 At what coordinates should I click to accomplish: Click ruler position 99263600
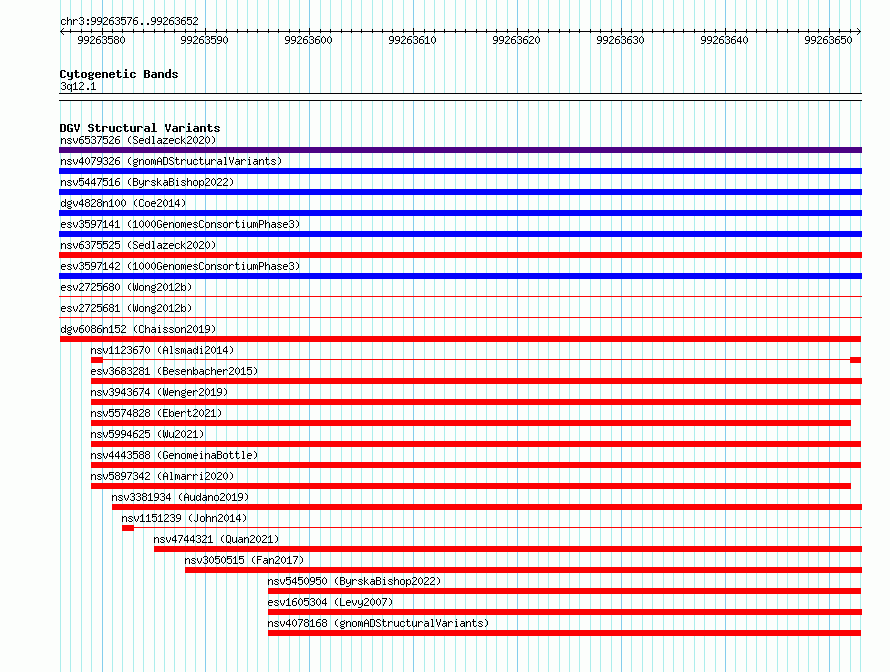tap(308, 40)
